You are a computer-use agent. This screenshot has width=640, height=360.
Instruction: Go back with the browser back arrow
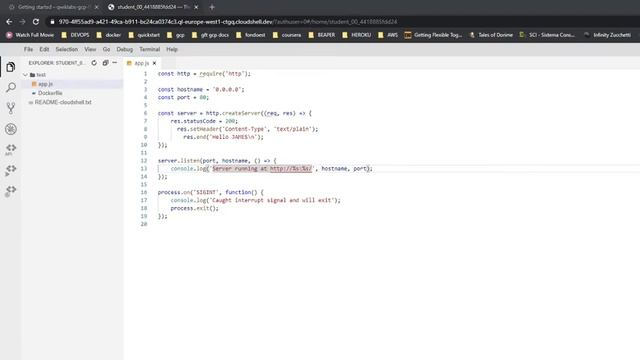pos(9,22)
